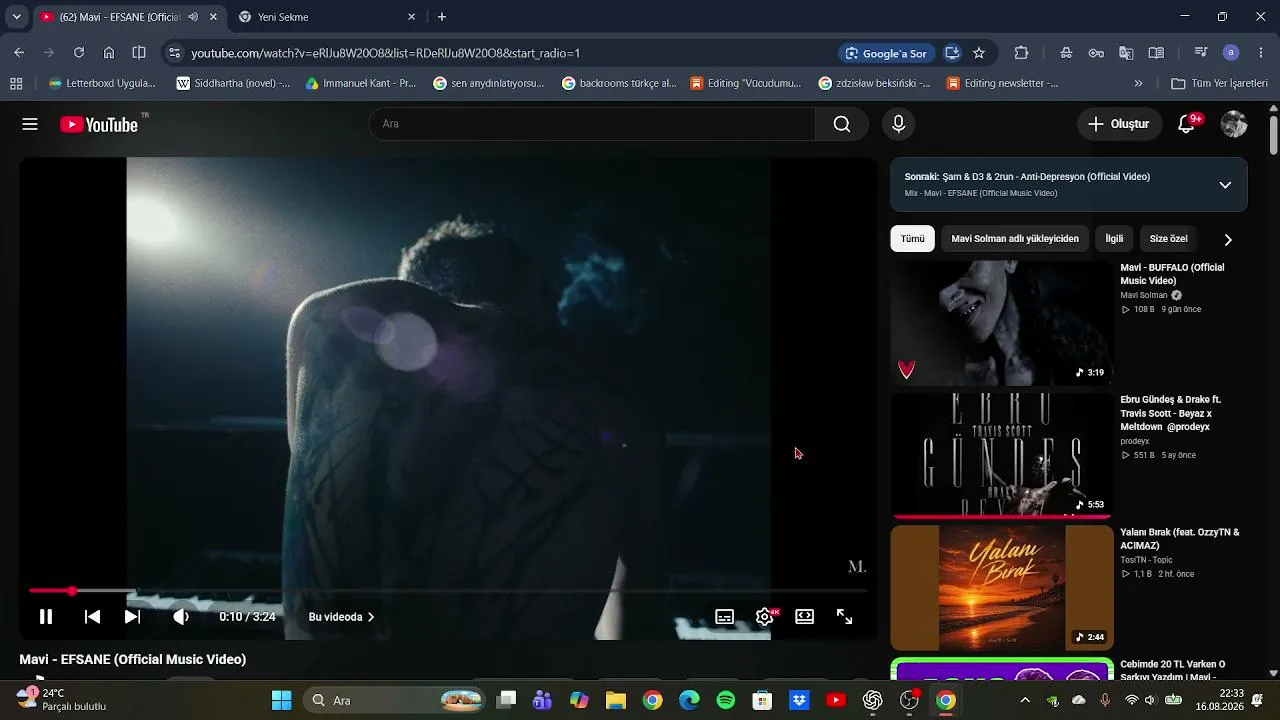This screenshot has height=720, width=1280.
Task: Open the video player settings gear
Action: pyautogui.click(x=765, y=617)
